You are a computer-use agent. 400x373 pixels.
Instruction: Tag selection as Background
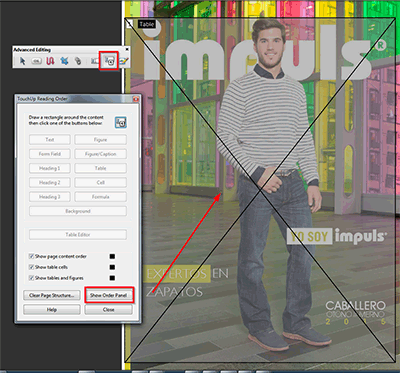[x=78, y=211]
